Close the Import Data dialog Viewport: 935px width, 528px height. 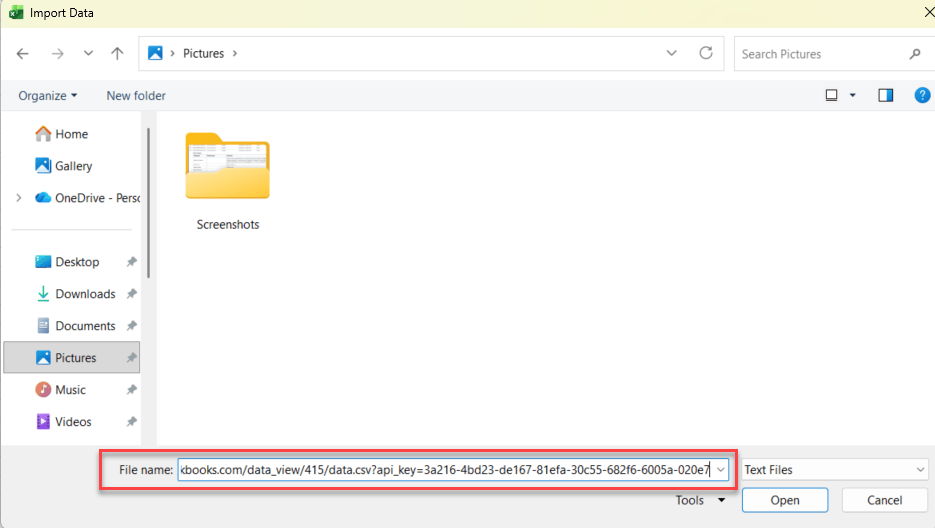929,13
